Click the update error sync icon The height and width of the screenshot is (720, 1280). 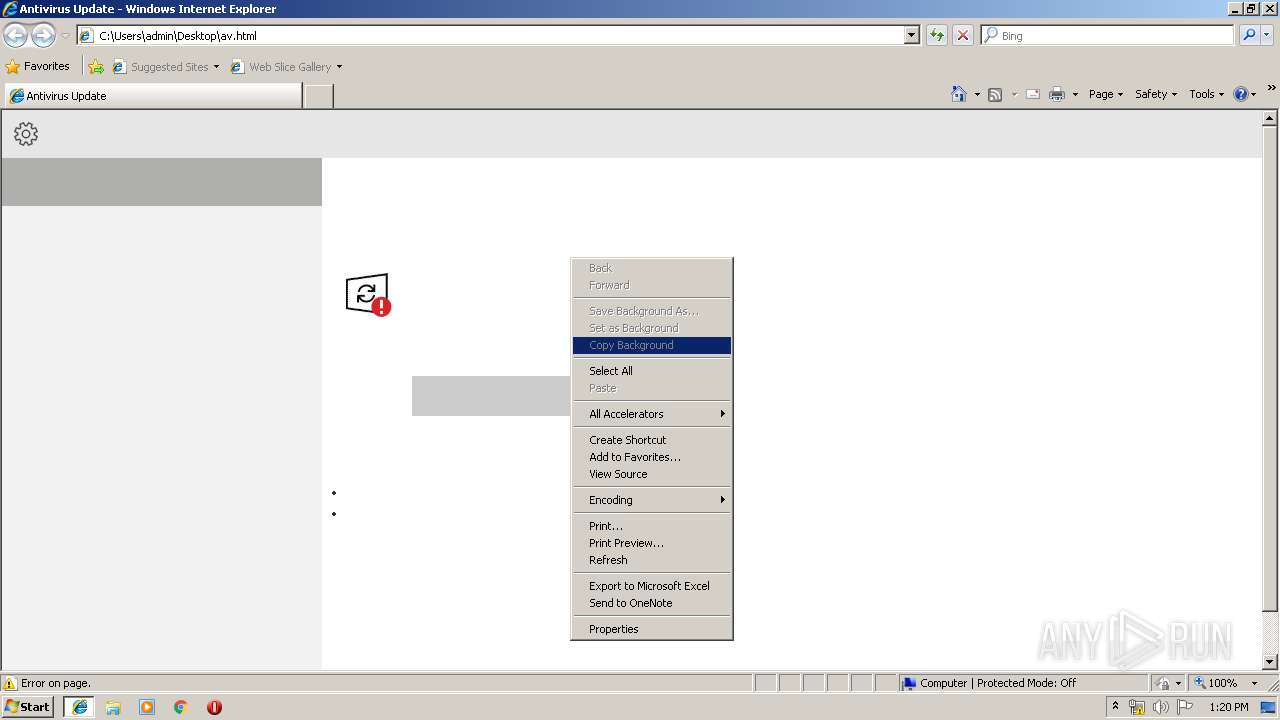pos(368,294)
